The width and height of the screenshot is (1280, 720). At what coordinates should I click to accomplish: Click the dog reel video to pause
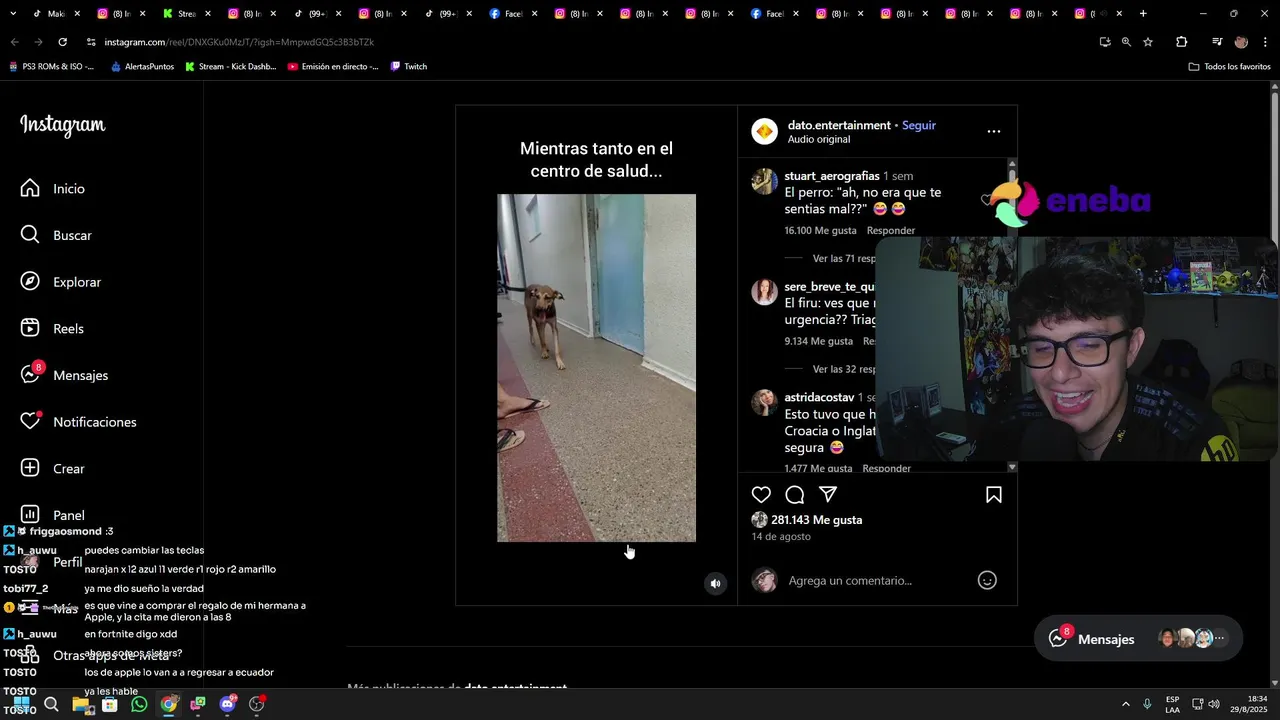pos(597,368)
